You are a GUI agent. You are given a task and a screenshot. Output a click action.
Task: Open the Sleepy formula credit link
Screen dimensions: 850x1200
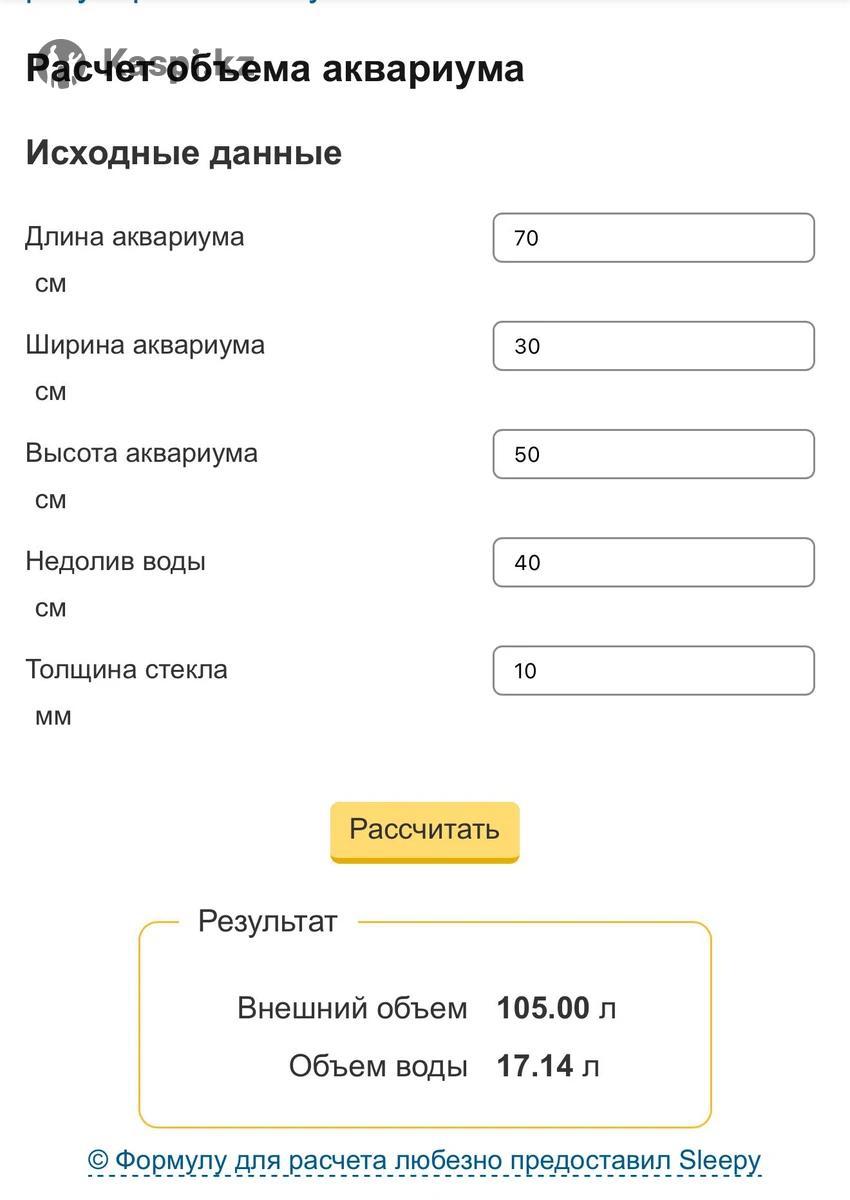pos(425,1160)
